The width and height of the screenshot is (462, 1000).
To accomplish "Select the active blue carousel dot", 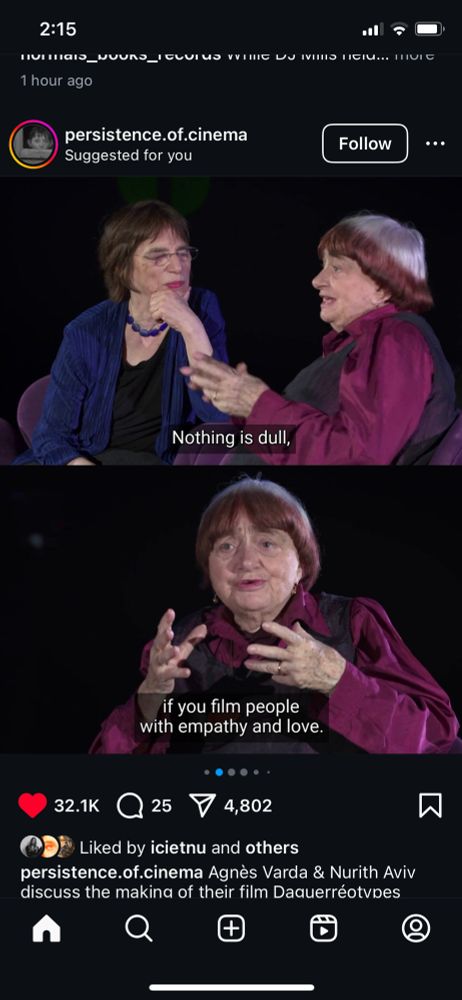I will [219, 772].
